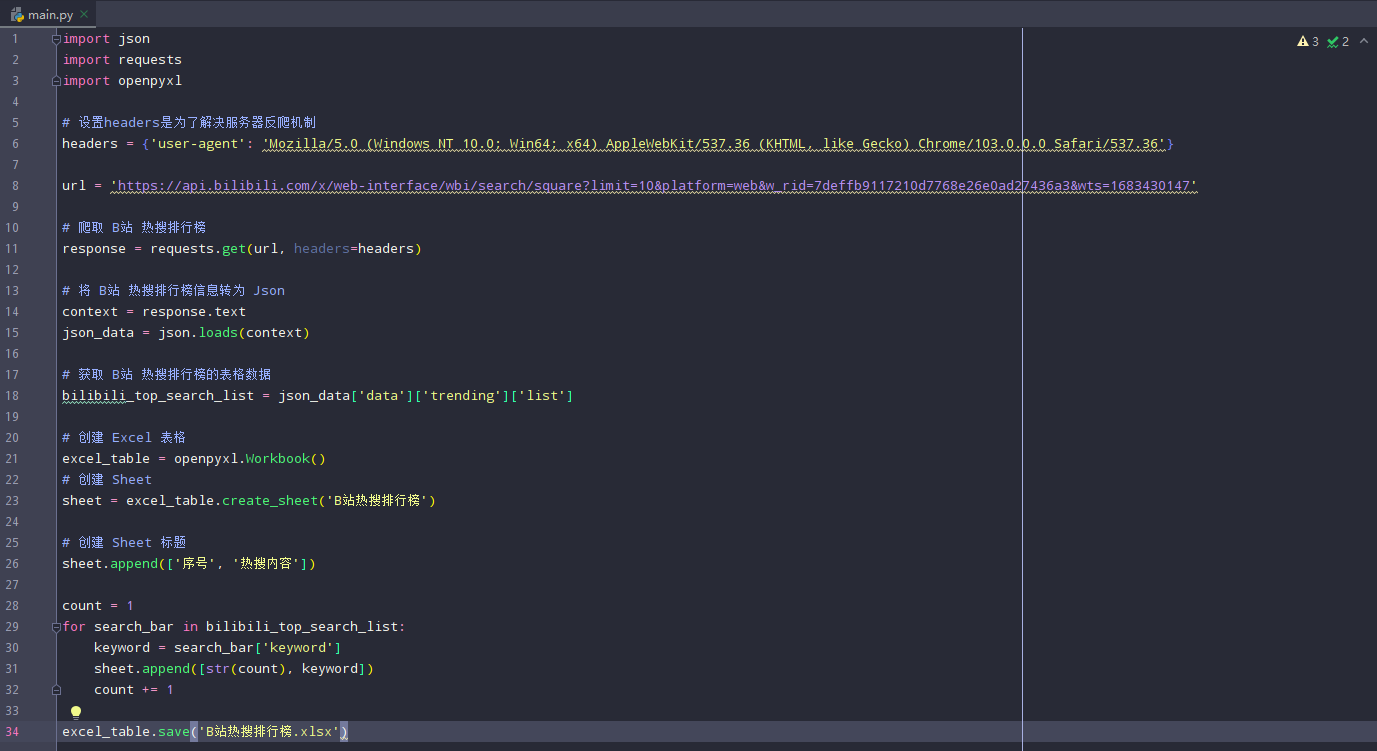Click 'requests' in the import on line 2
This screenshot has height=751, width=1377.
[x=150, y=60]
